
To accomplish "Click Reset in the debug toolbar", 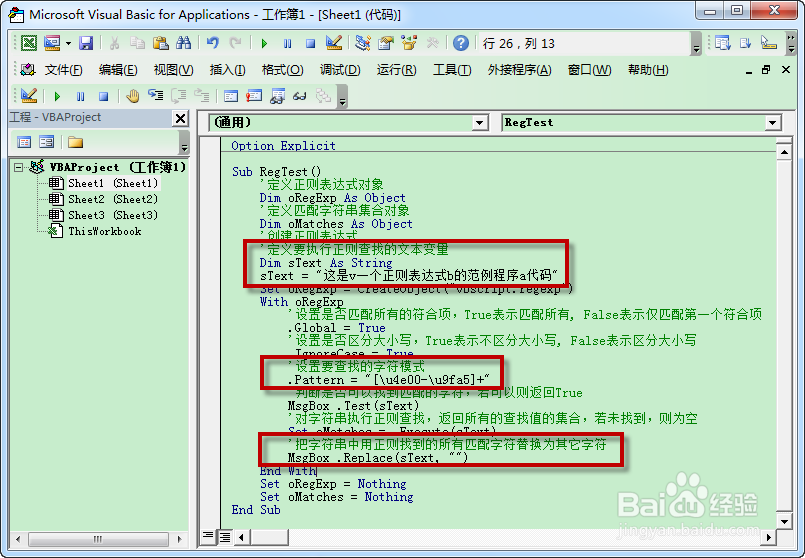I will (103, 96).
